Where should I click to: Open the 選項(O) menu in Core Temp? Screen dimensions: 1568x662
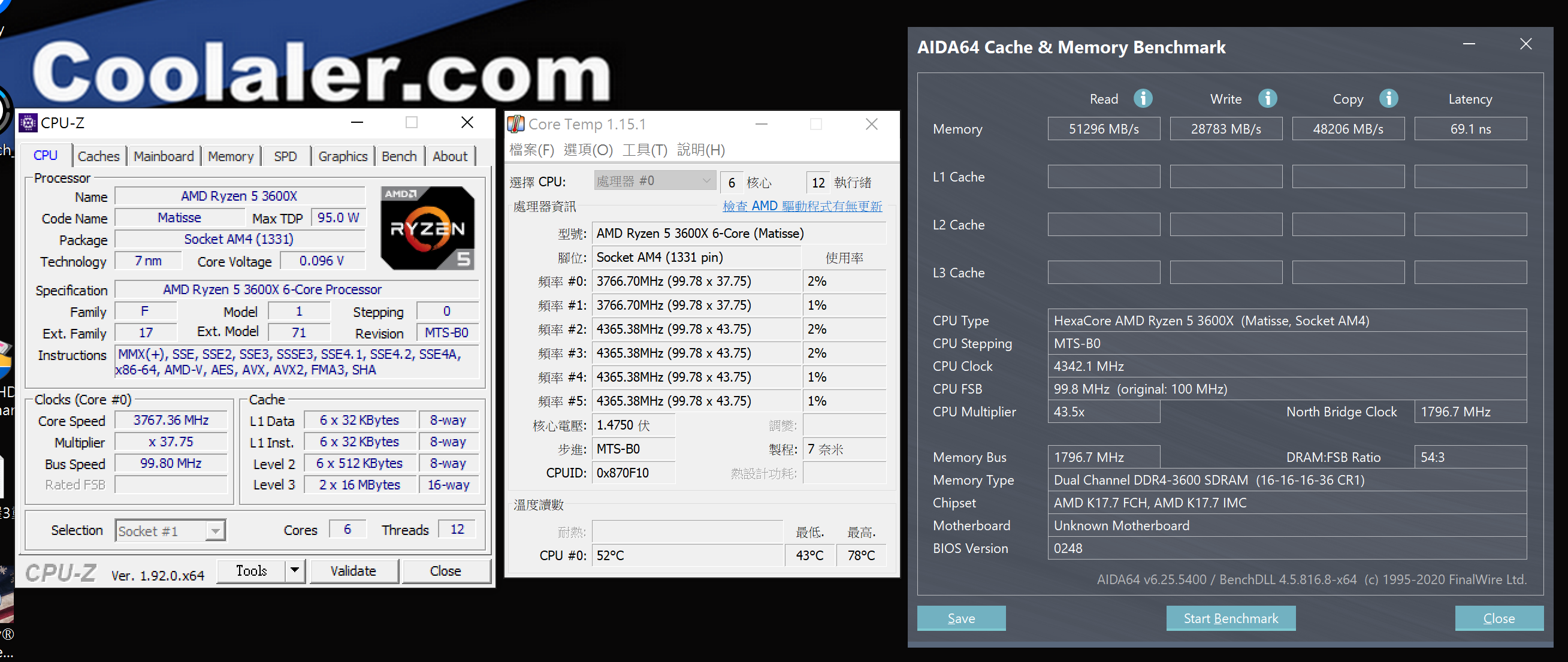click(587, 150)
